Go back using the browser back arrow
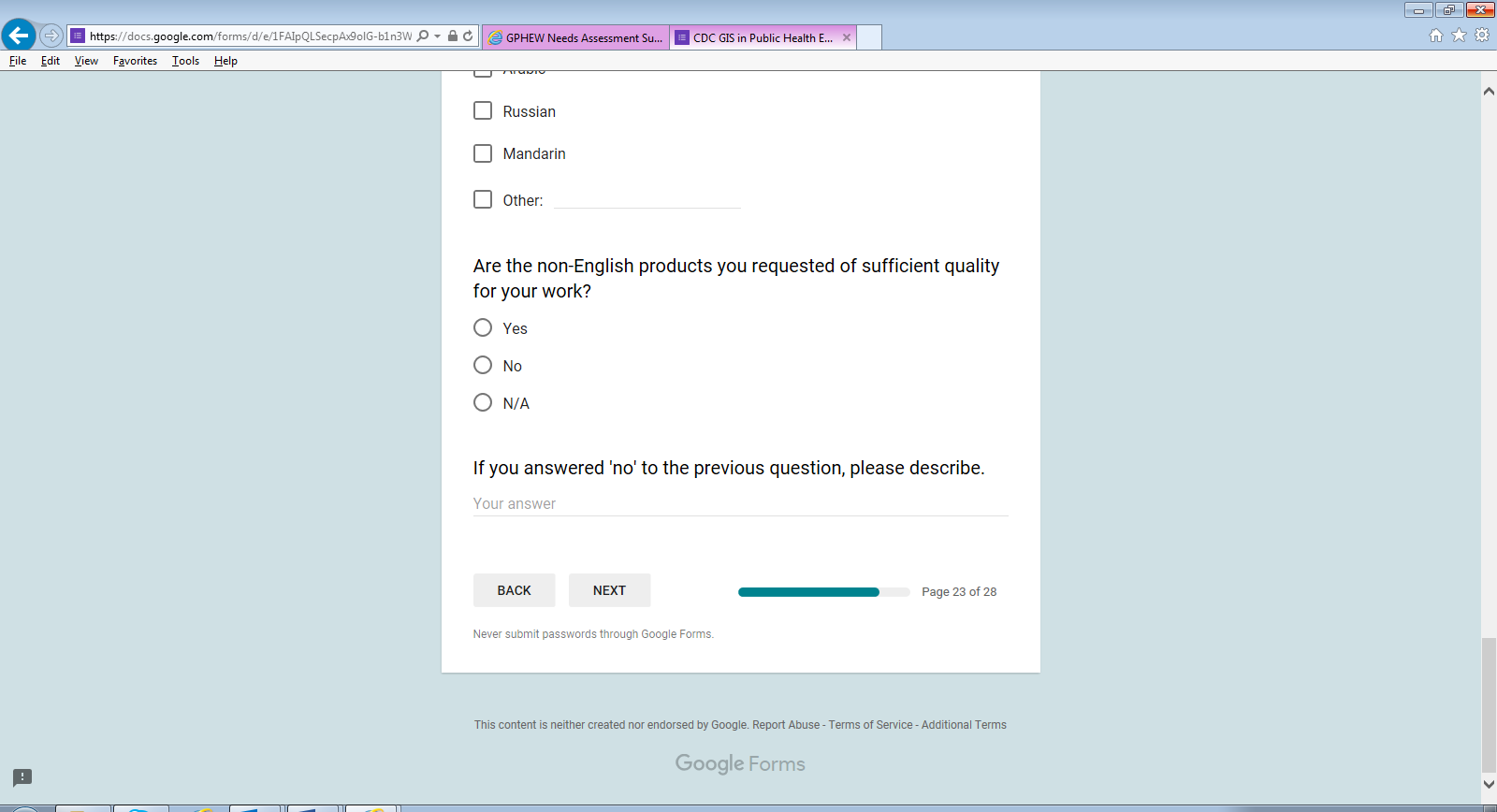The height and width of the screenshot is (812, 1497). tap(19, 36)
